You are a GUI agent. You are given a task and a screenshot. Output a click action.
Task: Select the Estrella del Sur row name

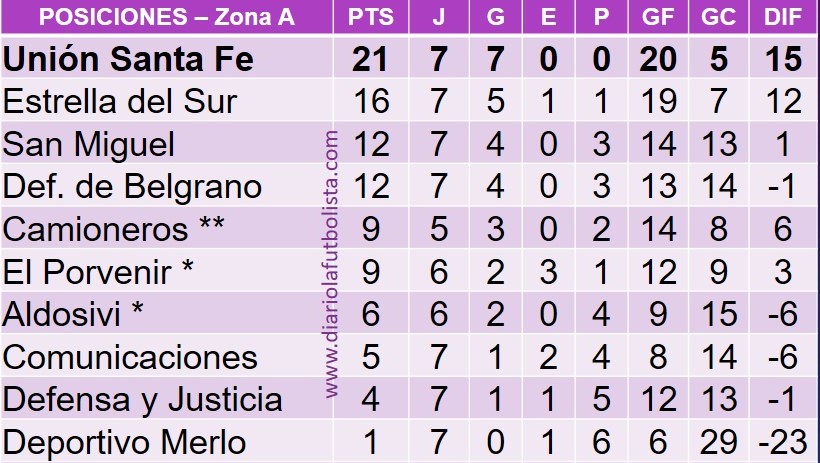[120, 101]
